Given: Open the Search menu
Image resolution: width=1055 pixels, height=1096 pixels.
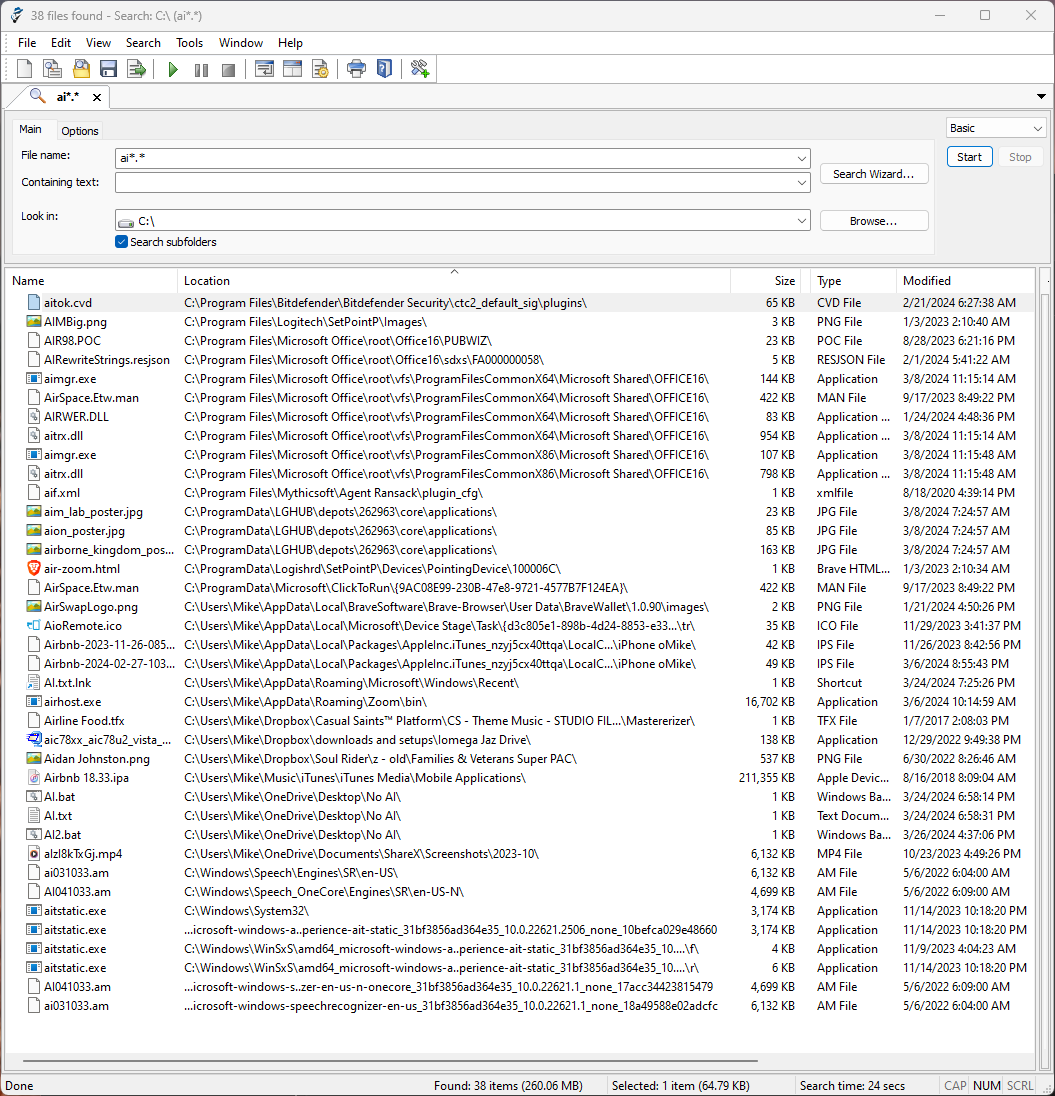Looking at the screenshot, I should tap(143, 43).
